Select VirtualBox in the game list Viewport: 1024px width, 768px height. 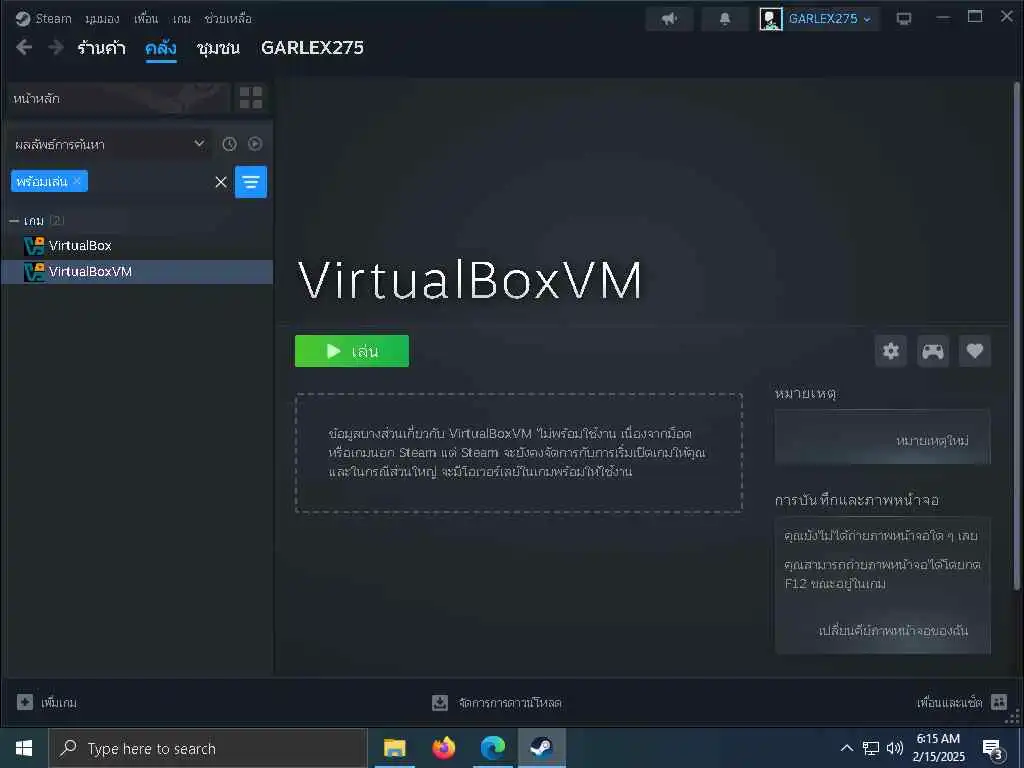tap(137, 246)
